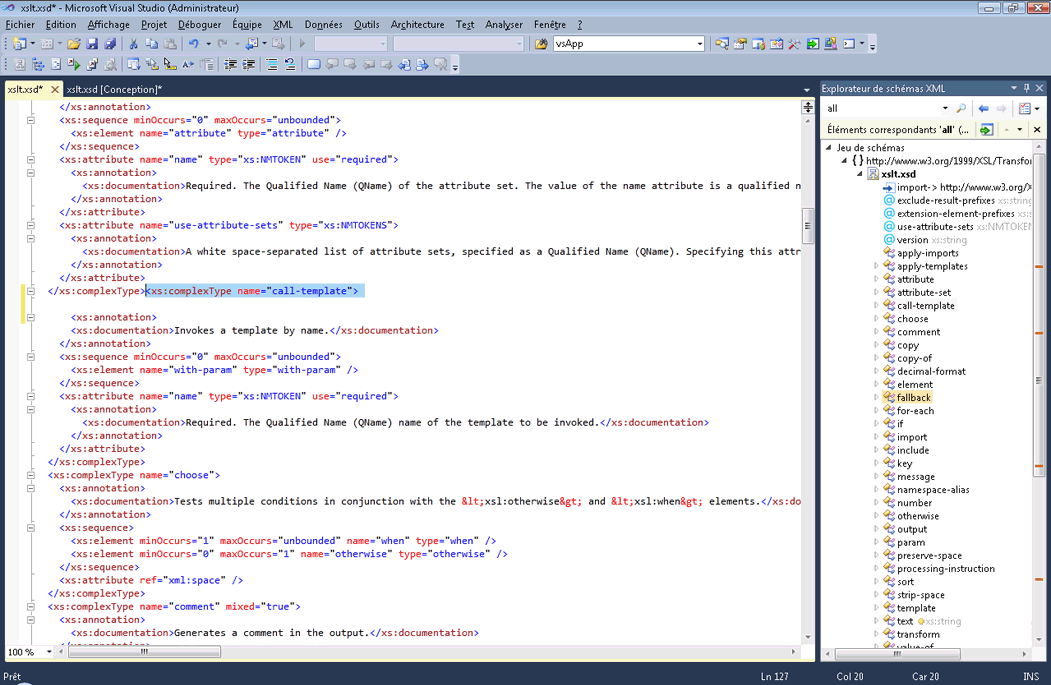Screen dimensions: 1051x685
Task: Select the for-each element in schema tree
Action: [x=915, y=411]
